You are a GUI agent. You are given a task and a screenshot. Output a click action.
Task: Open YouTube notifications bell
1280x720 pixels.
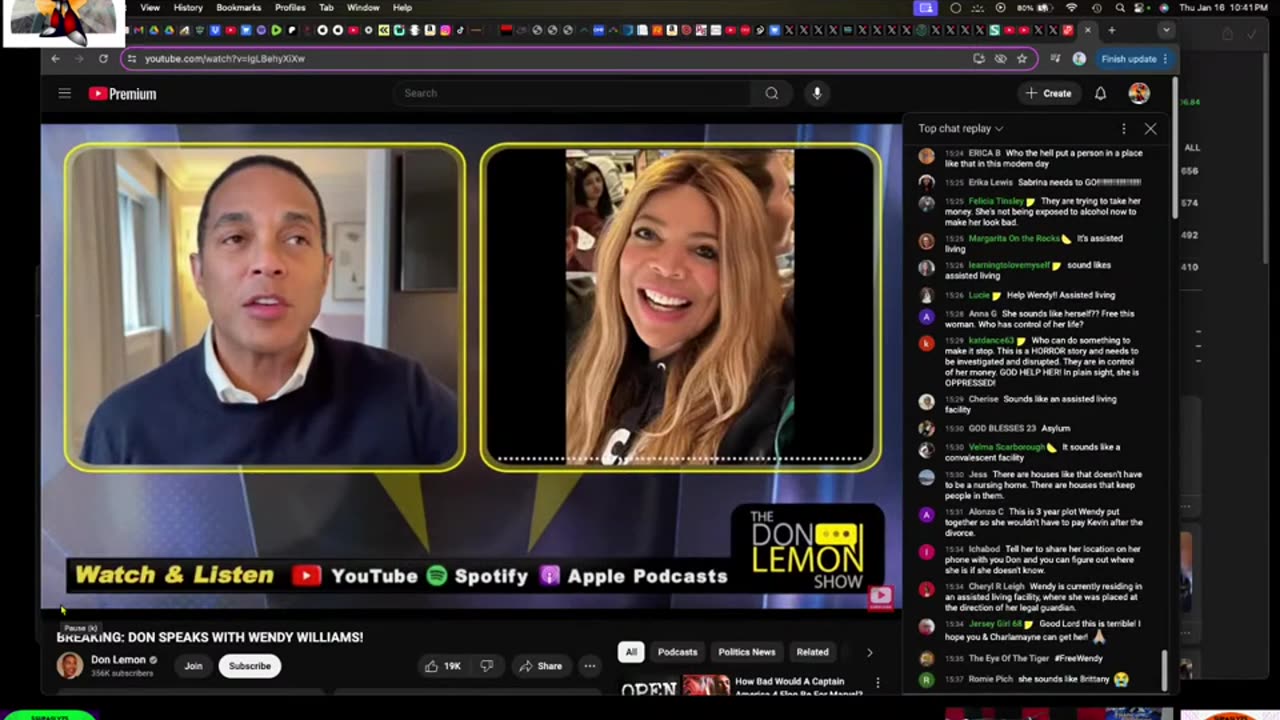(1100, 93)
